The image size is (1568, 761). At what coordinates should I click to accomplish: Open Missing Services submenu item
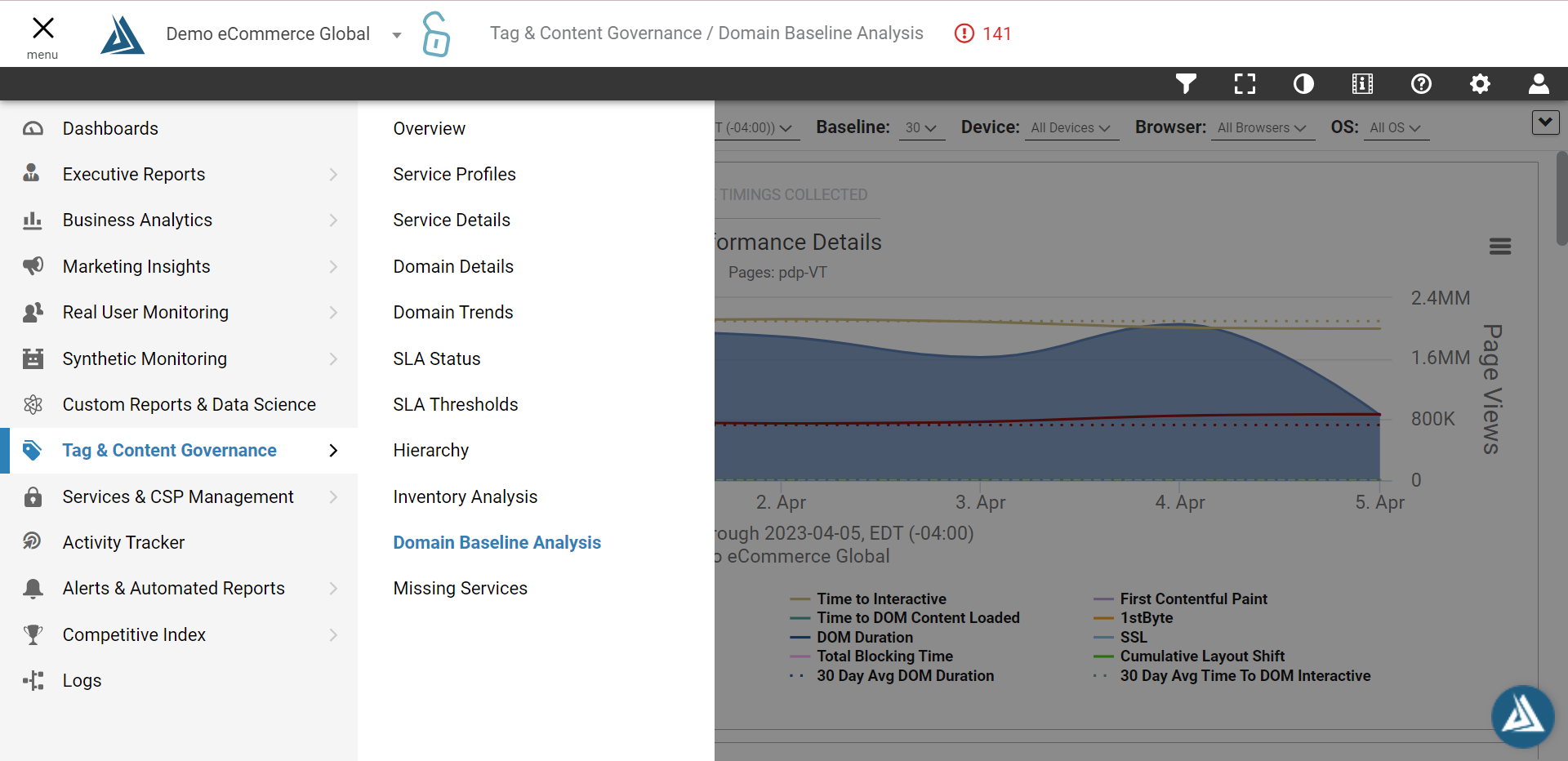coord(461,588)
